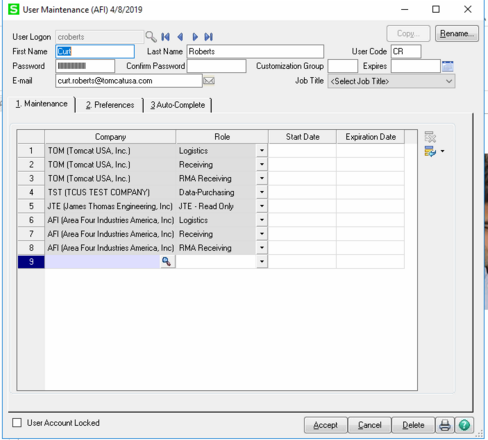Image resolution: width=488 pixels, height=440 pixels.
Task: Click the User Code field
Action: coord(406,51)
